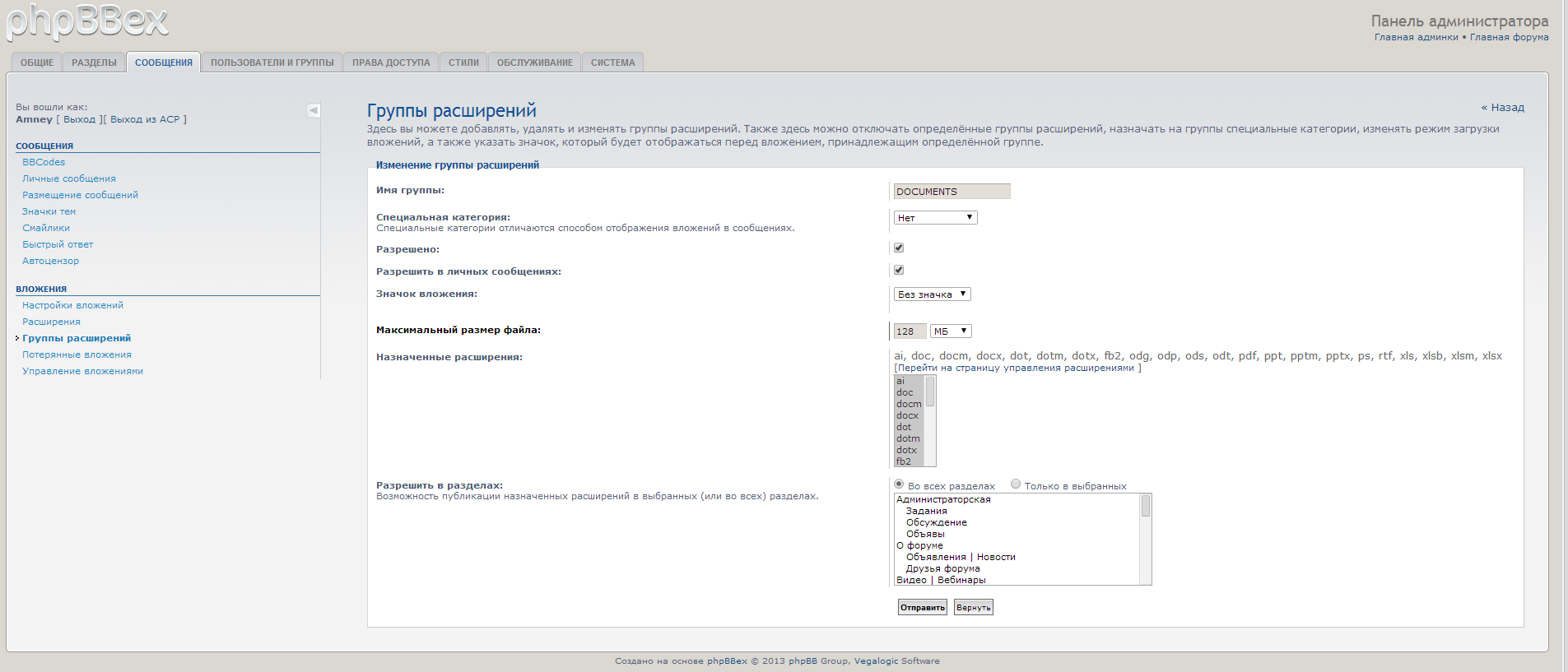
Task: Select the 'Во всех разделах' radio button
Action: click(x=899, y=484)
